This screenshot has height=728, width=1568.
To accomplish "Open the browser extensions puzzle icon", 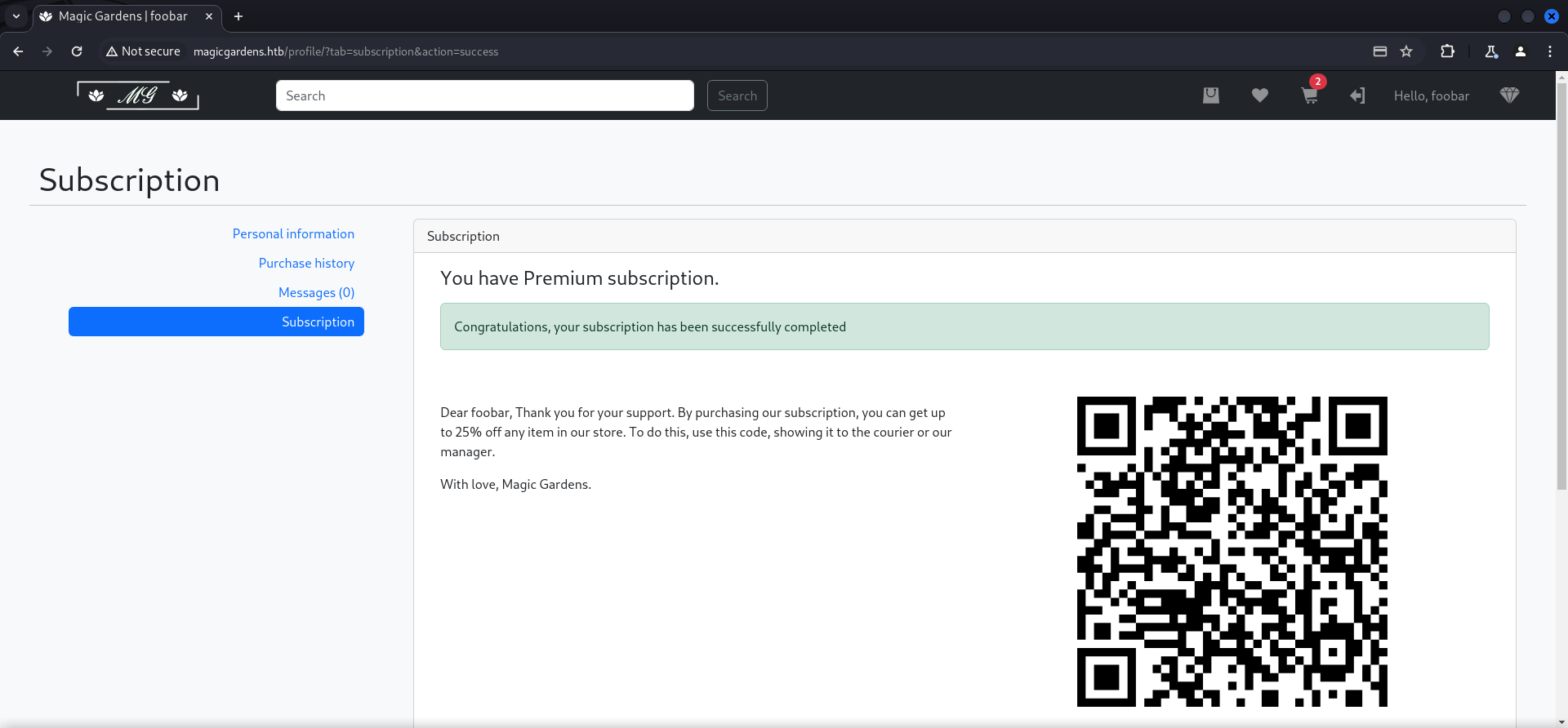I will tap(1447, 51).
